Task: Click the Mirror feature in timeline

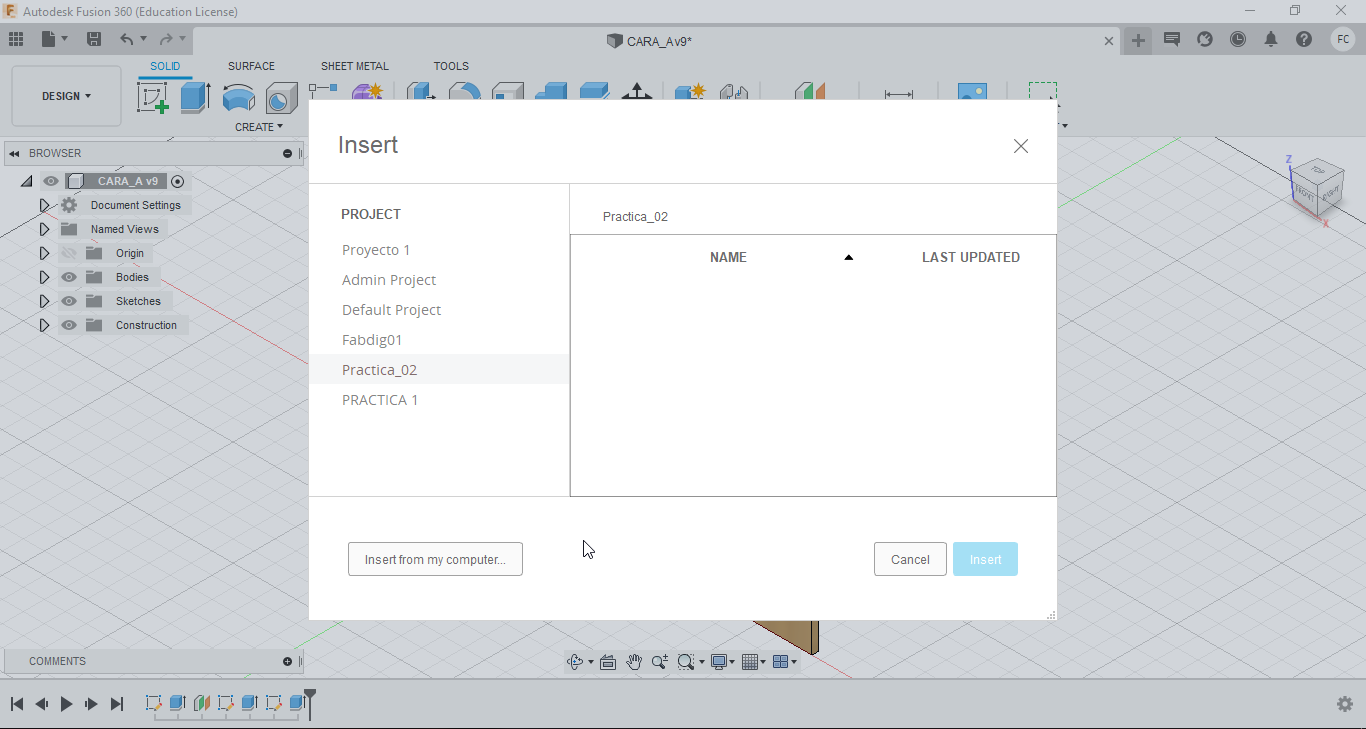Action: tap(202, 703)
